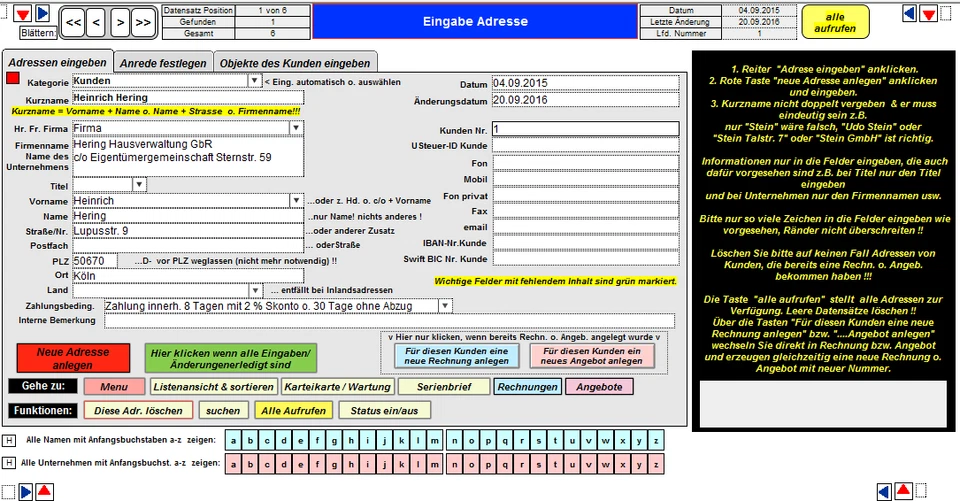960x501 pixels.
Task: Open the Hr. Fr. Firma dropdown
Action: point(296,128)
